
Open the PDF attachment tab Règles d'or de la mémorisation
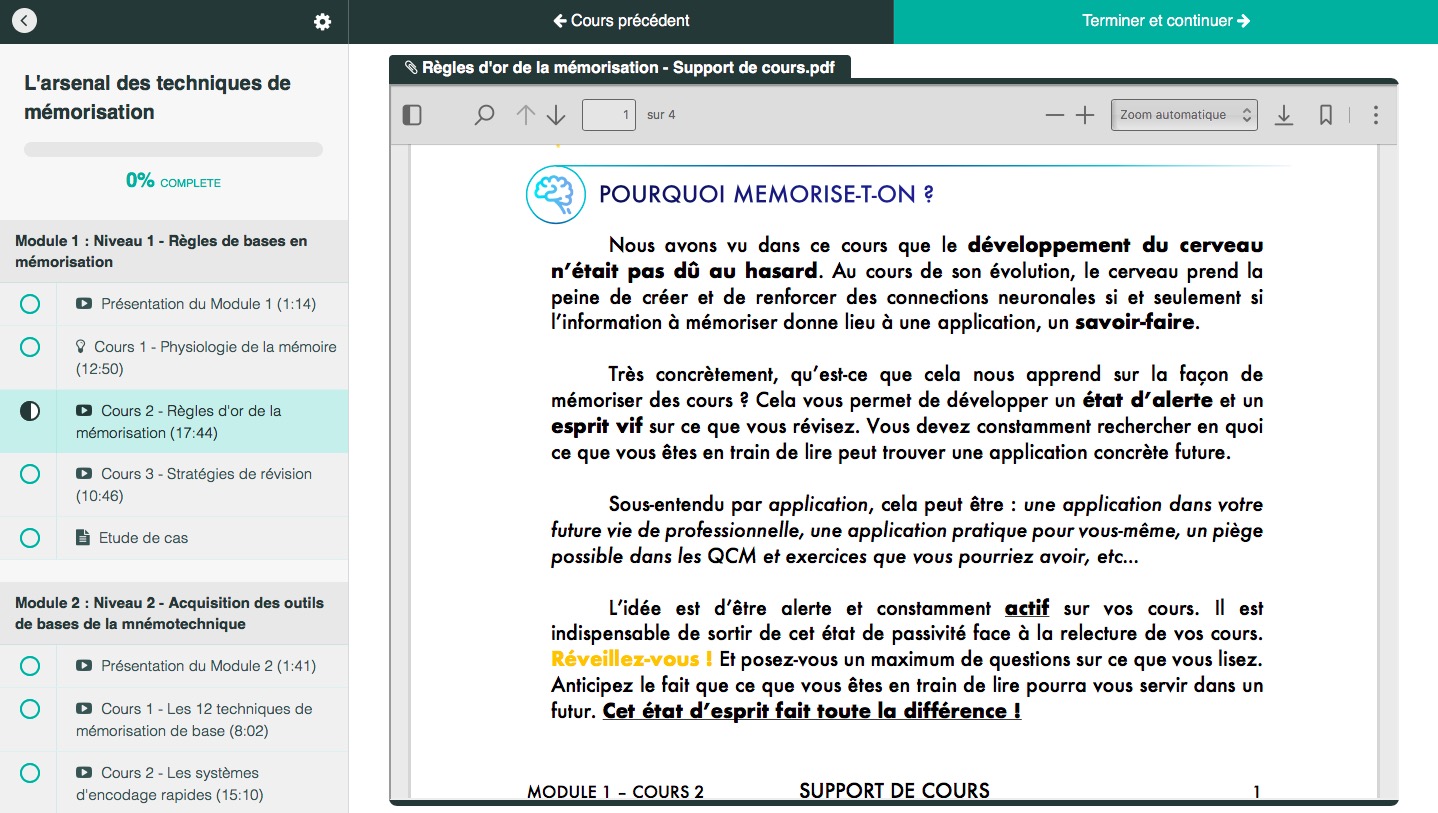pyautogui.click(x=620, y=67)
